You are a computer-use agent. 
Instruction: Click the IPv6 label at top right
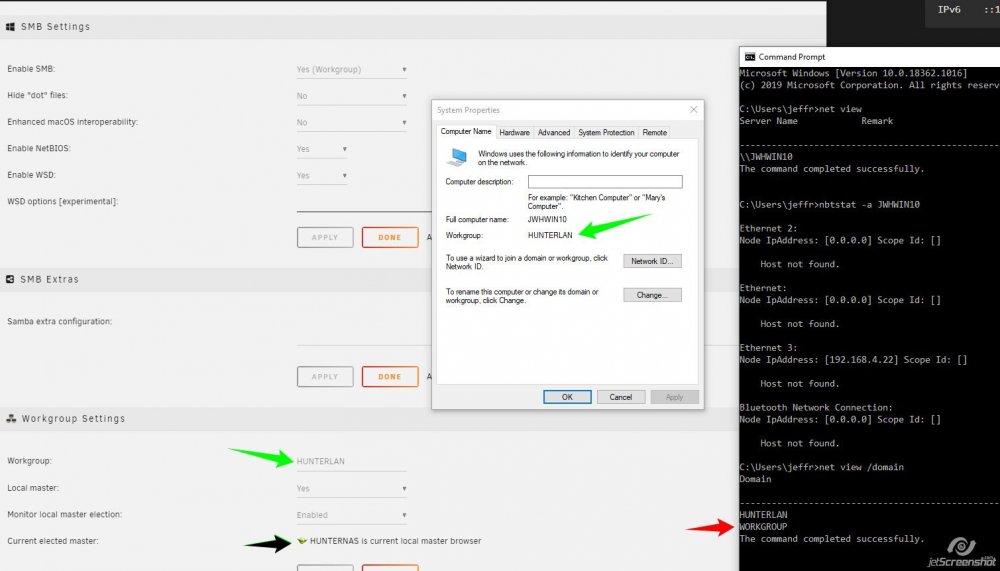click(x=948, y=10)
